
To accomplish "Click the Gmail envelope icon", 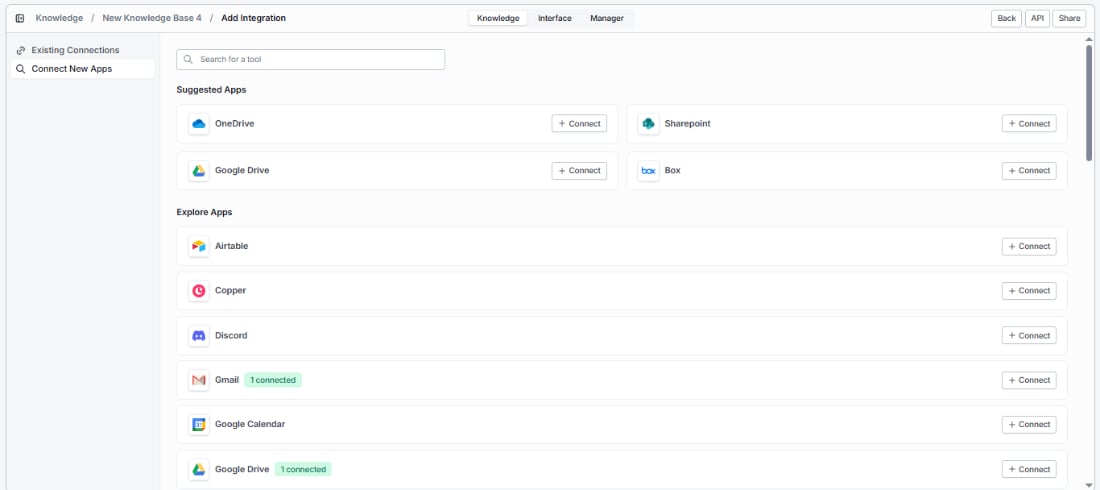I will pyautogui.click(x=199, y=380).
